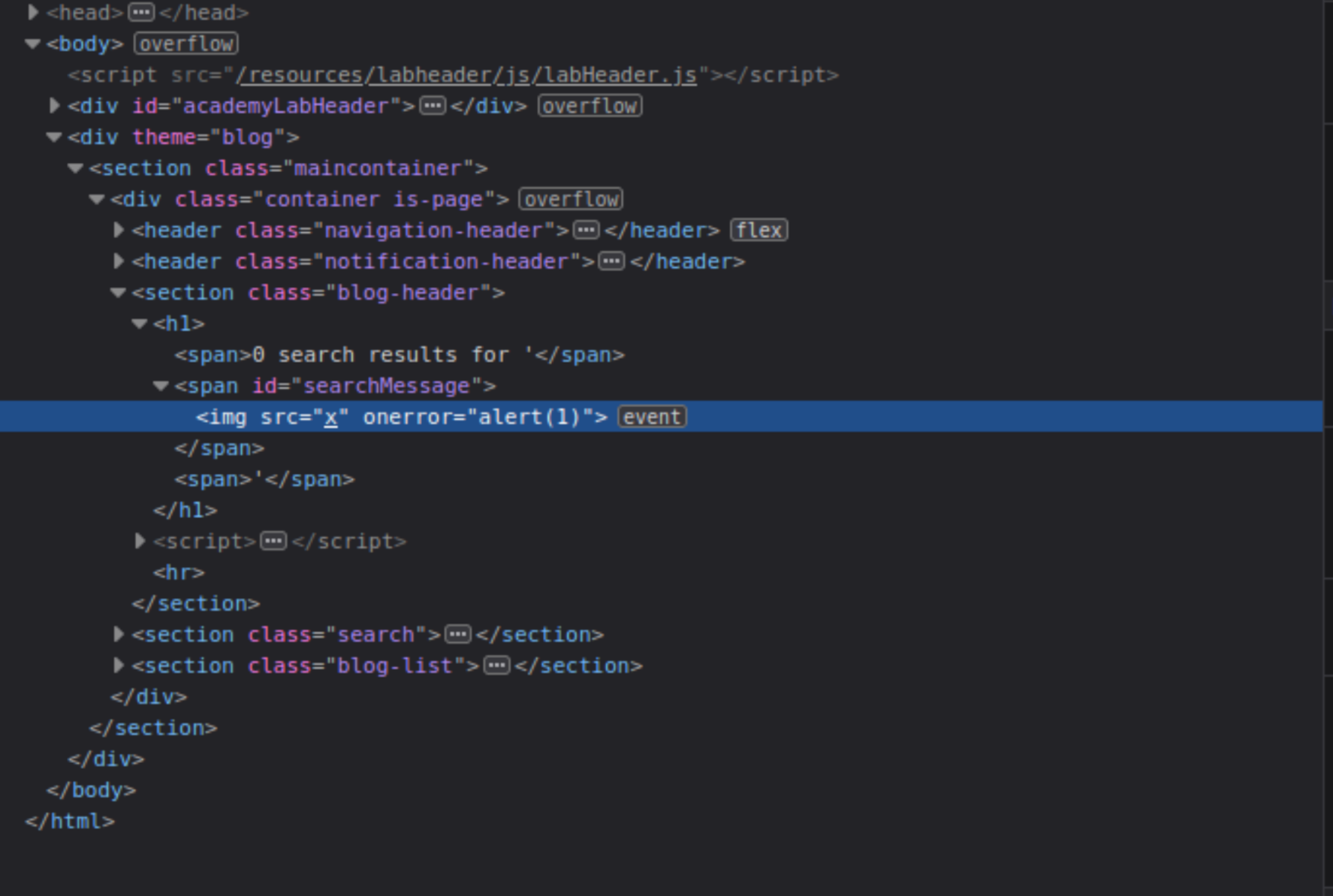Click the "maincontainer" class value
The height and width of the screenshot is (896, 1333).
(378, 168)
